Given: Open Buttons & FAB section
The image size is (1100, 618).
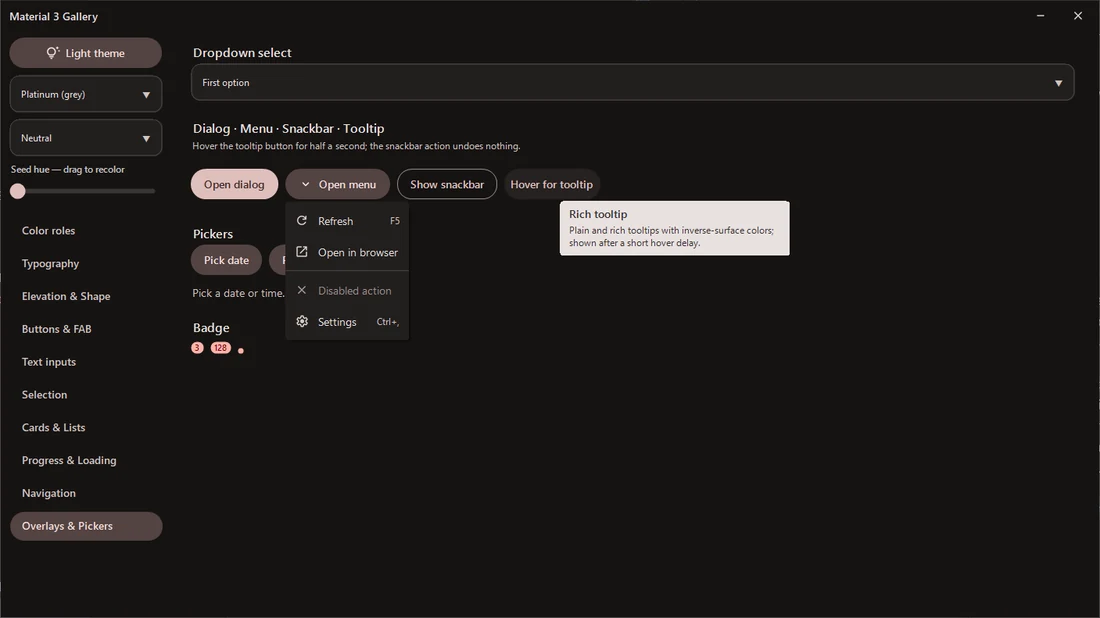Looking at the screenshot, I should click(86, 329).
